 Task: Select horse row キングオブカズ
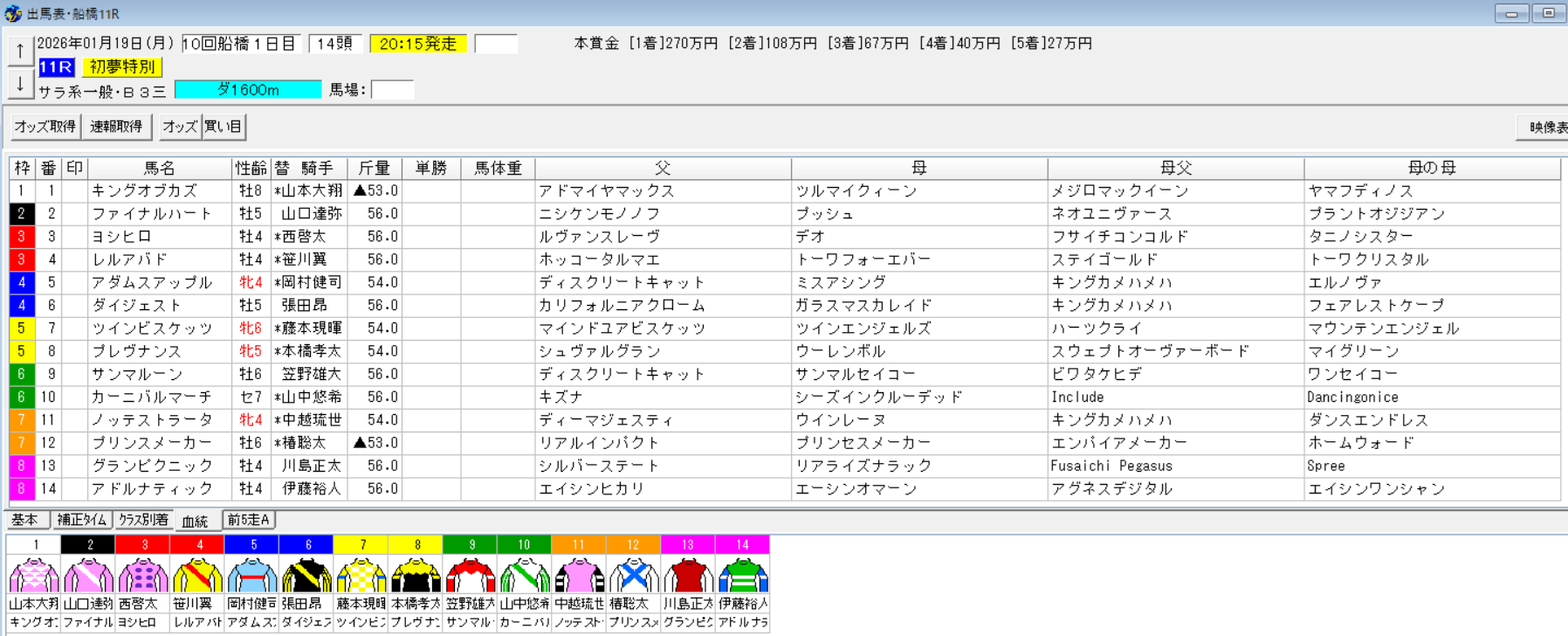(145, 190)
